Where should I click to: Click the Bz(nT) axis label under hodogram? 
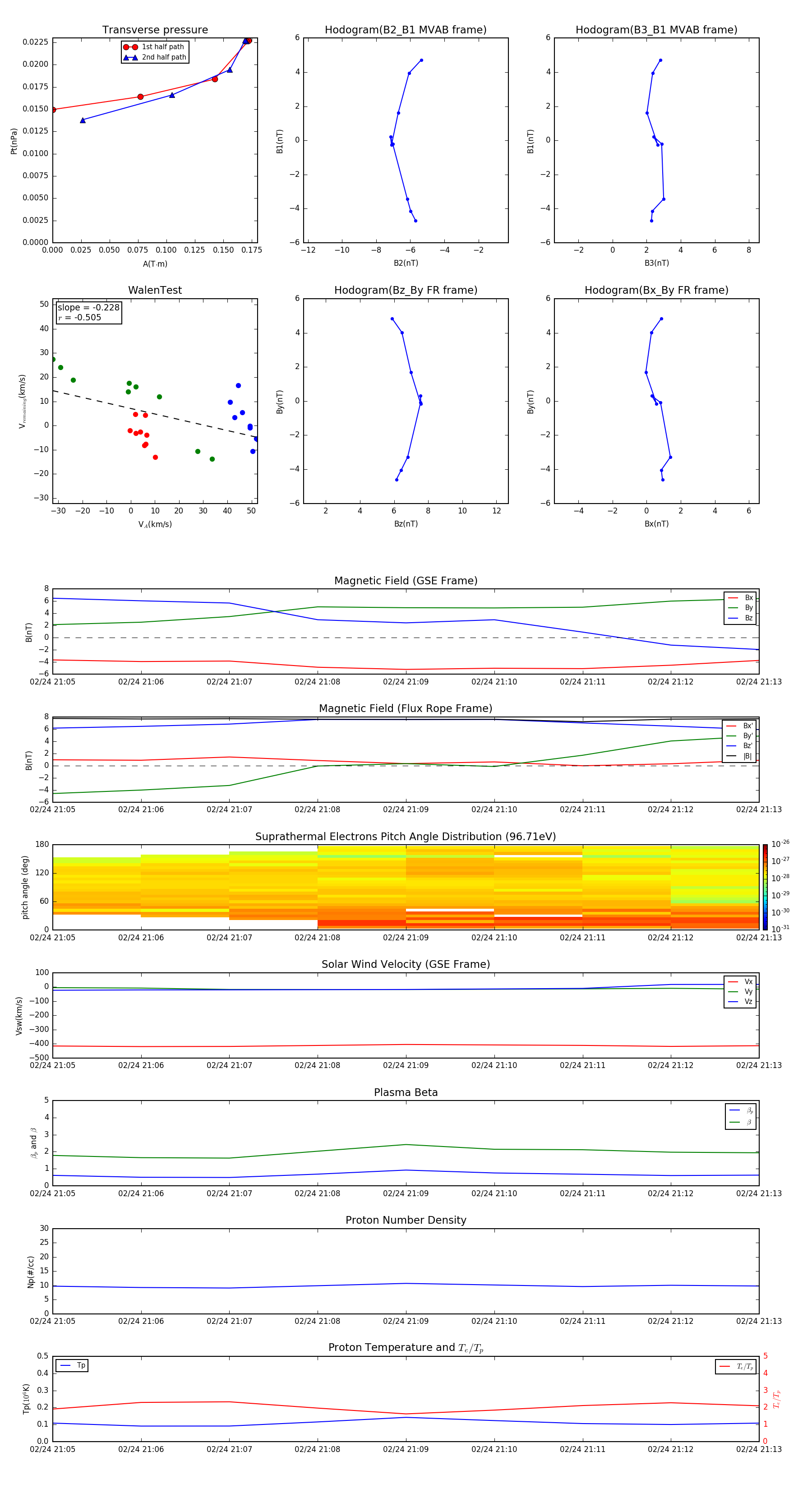point(406,524)
